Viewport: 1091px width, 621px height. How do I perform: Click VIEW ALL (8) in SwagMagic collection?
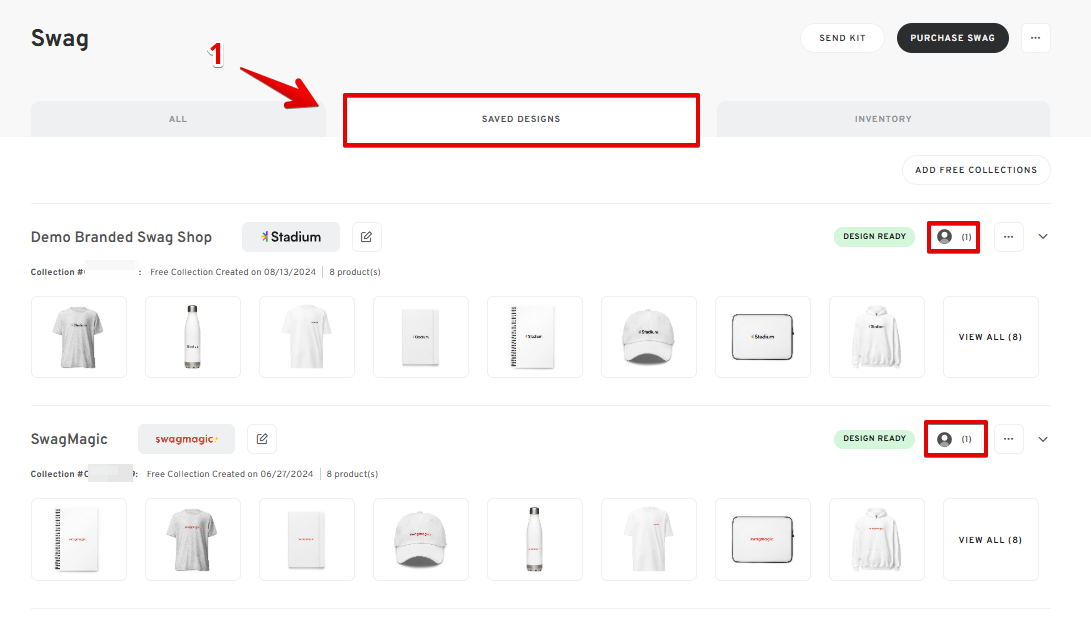991,540
